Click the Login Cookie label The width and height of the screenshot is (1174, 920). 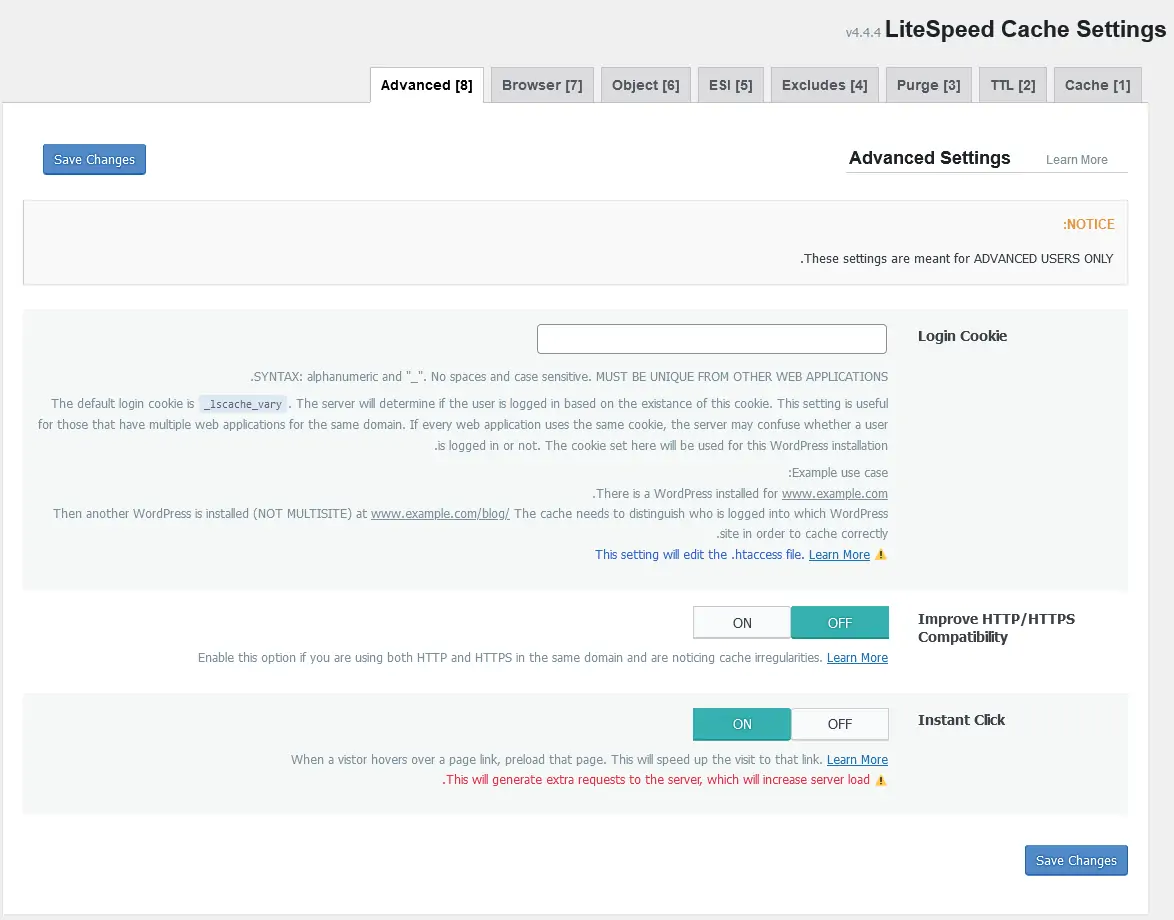962,336
